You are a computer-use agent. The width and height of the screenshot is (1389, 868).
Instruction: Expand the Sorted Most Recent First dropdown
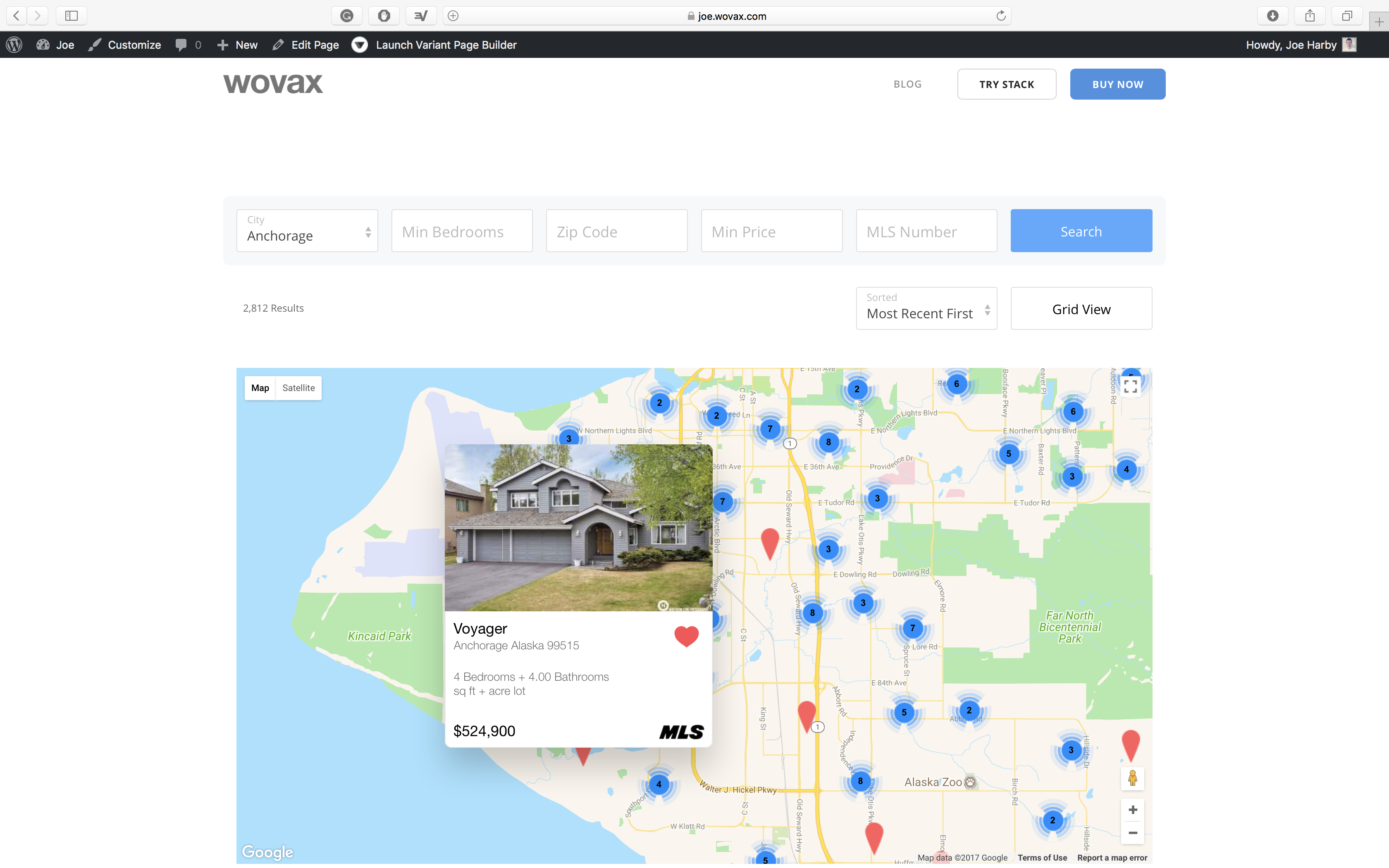click(x=926, y=308)
